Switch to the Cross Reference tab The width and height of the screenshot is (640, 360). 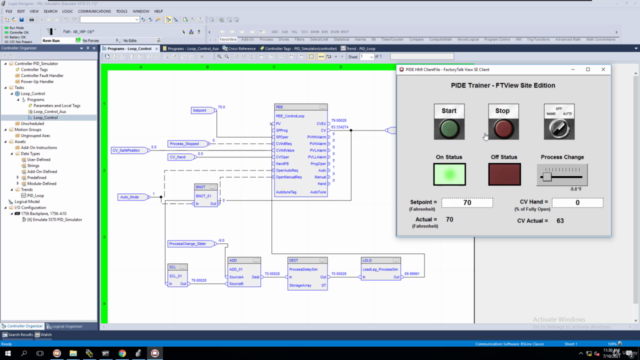click(x=239, y=49)
